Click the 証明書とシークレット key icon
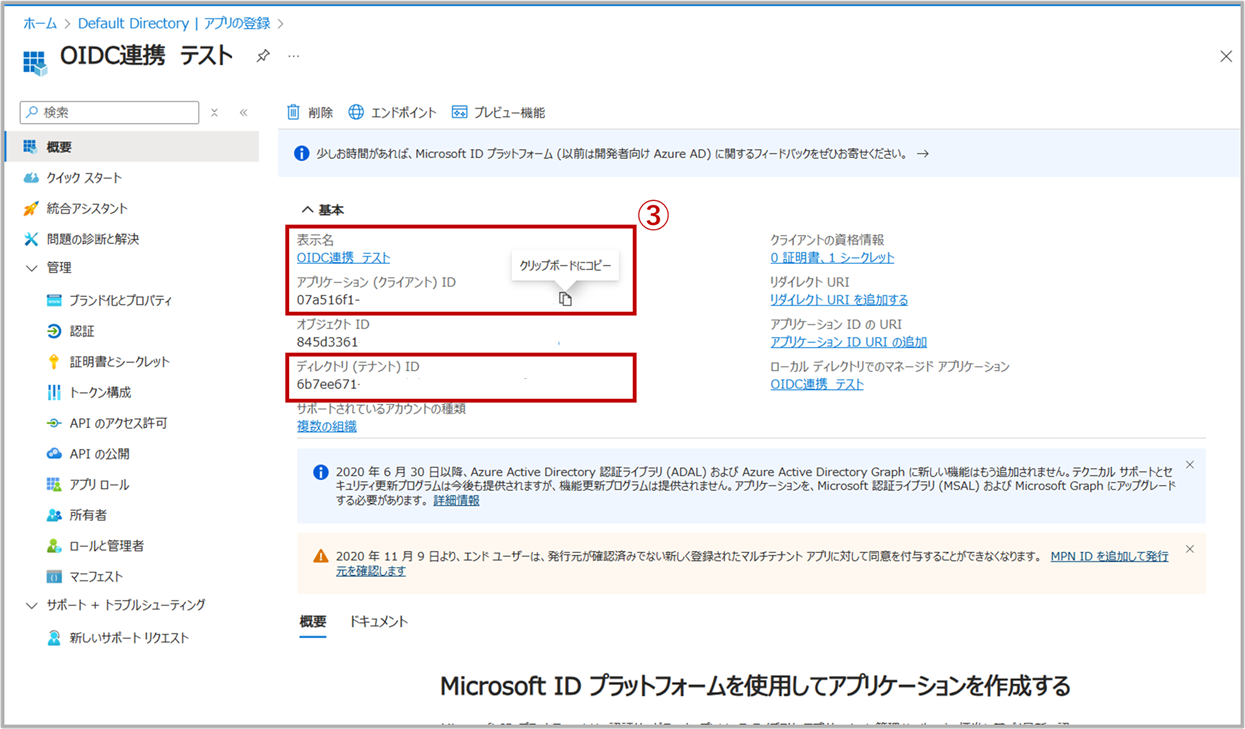The height and width of the screenshot is (729, 1245). (x=54, y=362)
